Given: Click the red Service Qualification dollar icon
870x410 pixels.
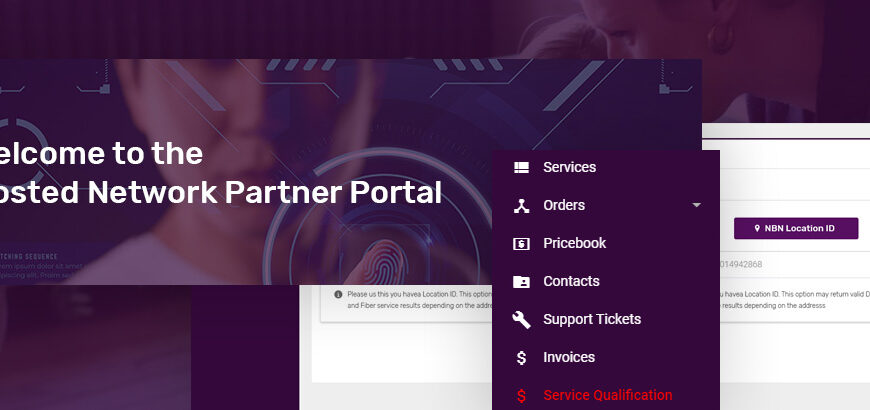Looking at the screenshot, I should pyautogui.click(x=521, y=396).
